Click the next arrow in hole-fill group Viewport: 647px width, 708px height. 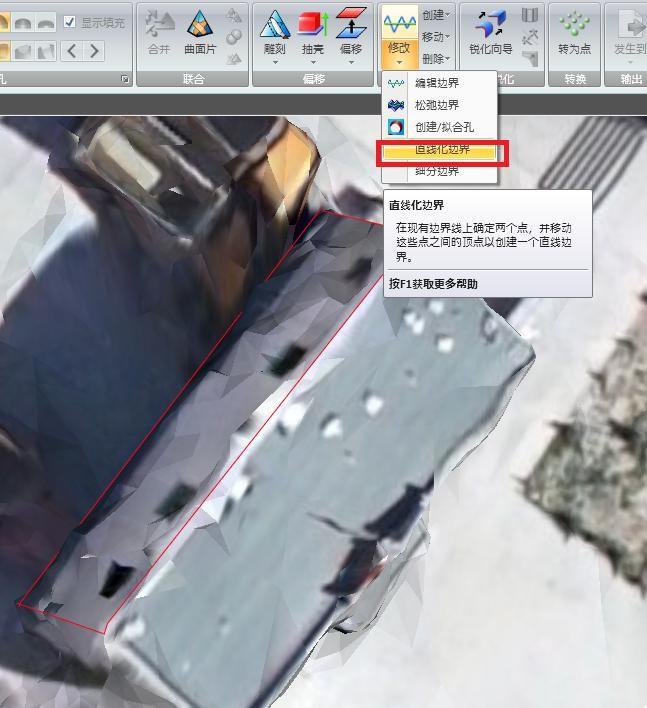94,51
